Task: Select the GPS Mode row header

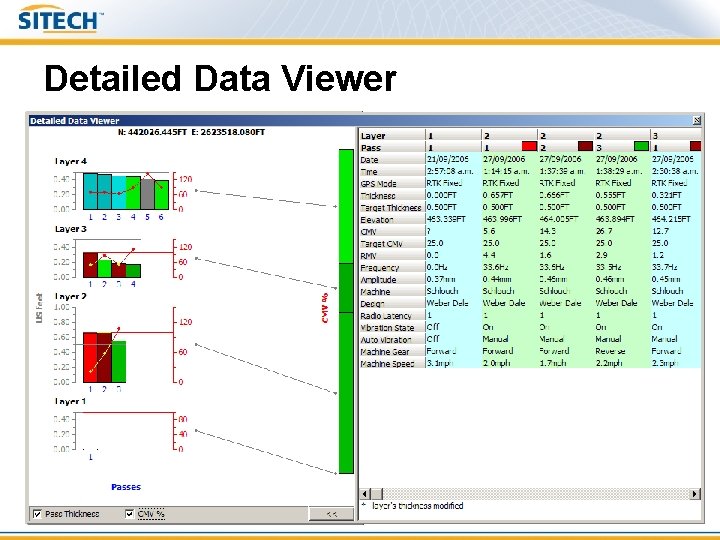Action: (392, 184)
